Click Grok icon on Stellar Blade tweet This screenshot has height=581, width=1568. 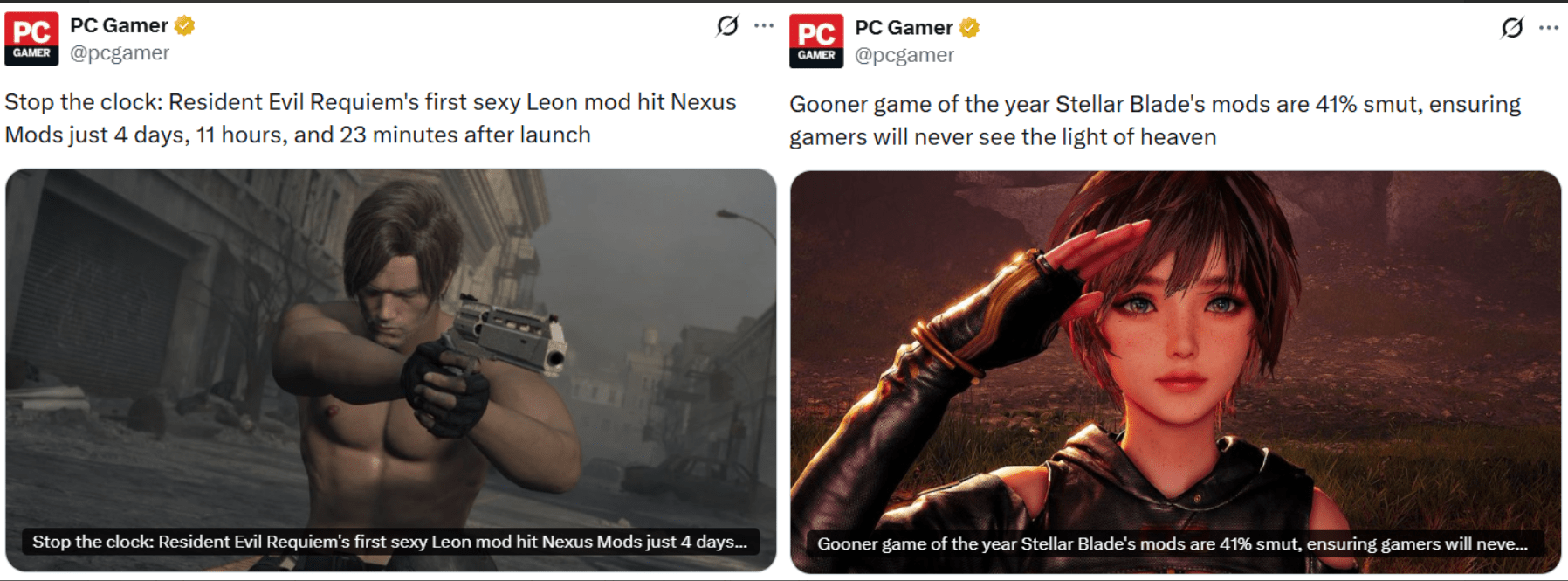point(1512,28)
